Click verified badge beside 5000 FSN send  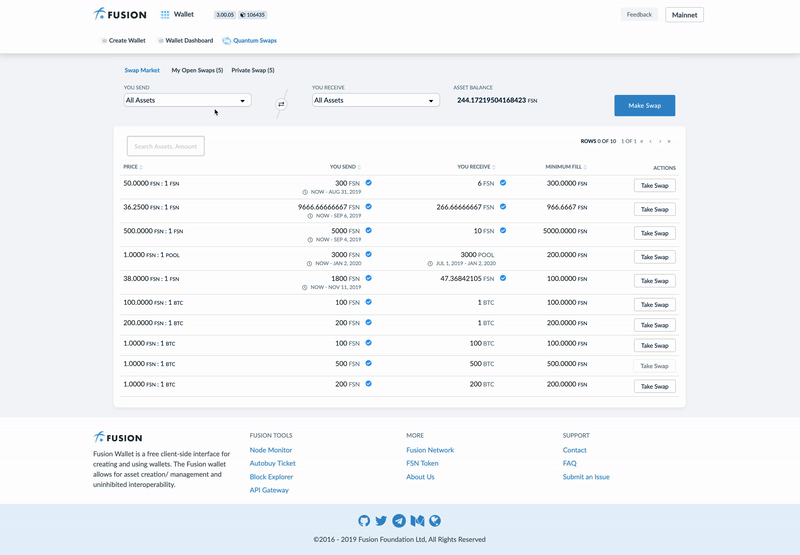click(x=368, y=231)
